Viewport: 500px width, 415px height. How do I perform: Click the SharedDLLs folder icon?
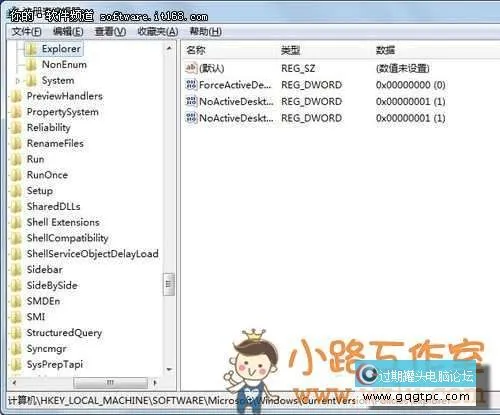click(x=16, y=207)
